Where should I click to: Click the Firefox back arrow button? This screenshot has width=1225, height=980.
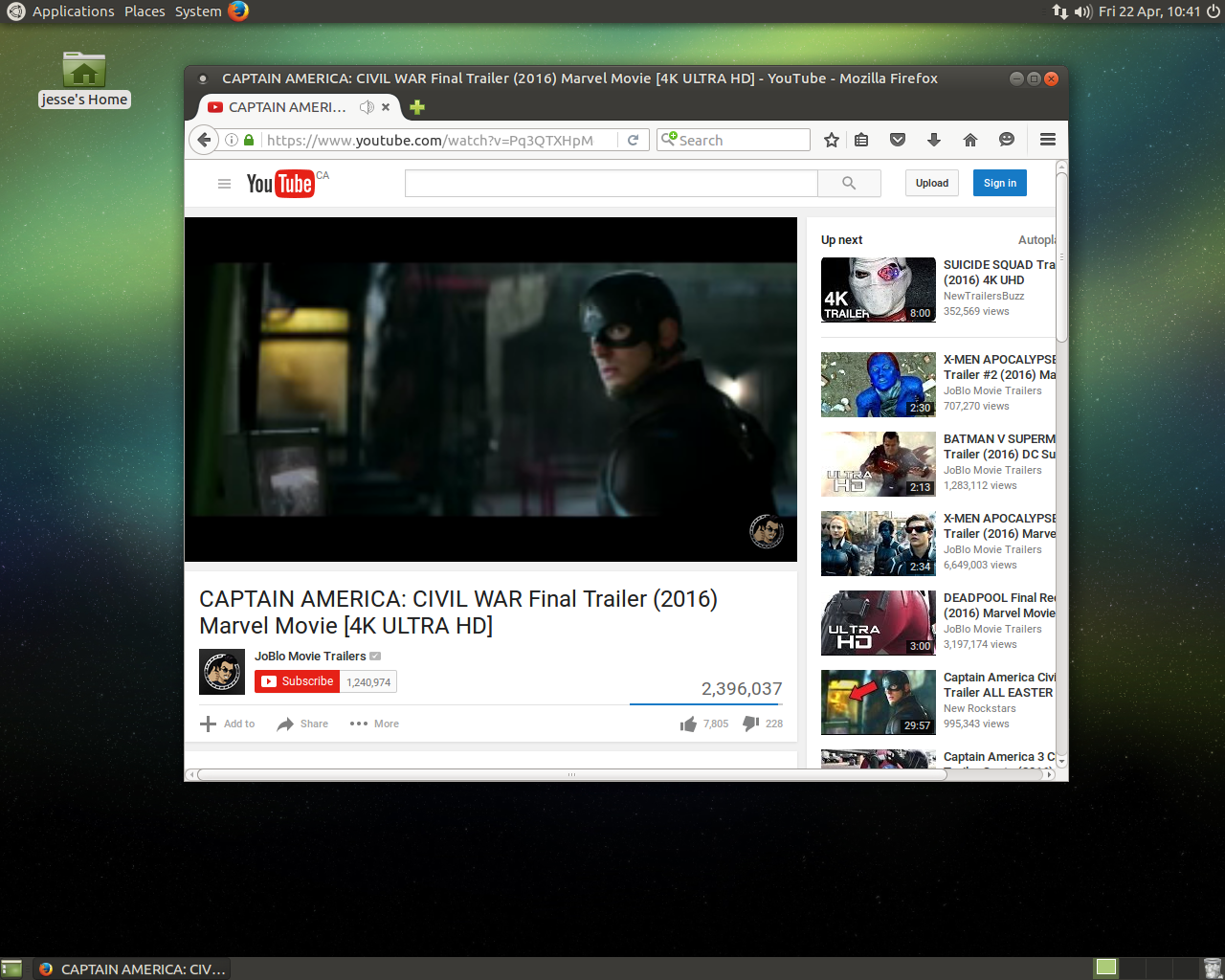(203, 140)
